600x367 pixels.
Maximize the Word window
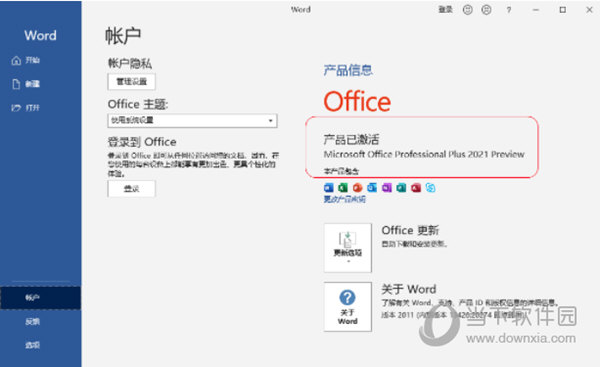pyautogui.click(x=562, y=10)
